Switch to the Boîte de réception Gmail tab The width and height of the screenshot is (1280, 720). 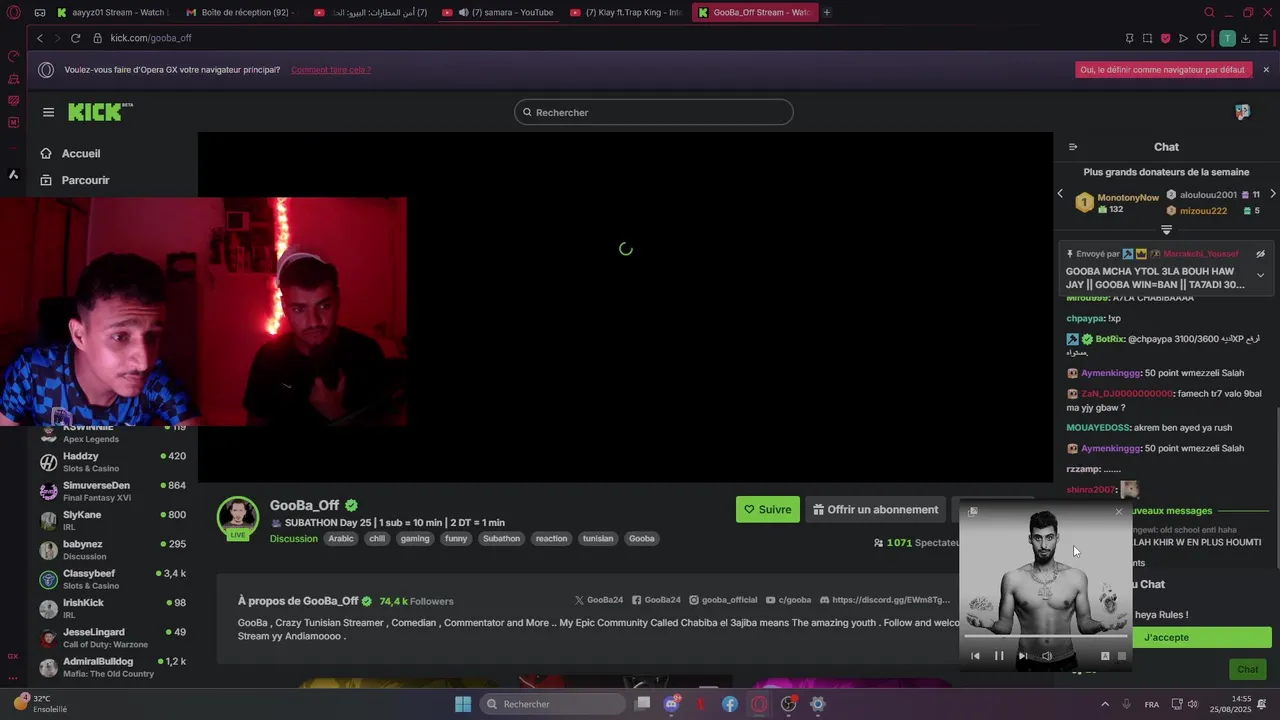pos(240,12)
